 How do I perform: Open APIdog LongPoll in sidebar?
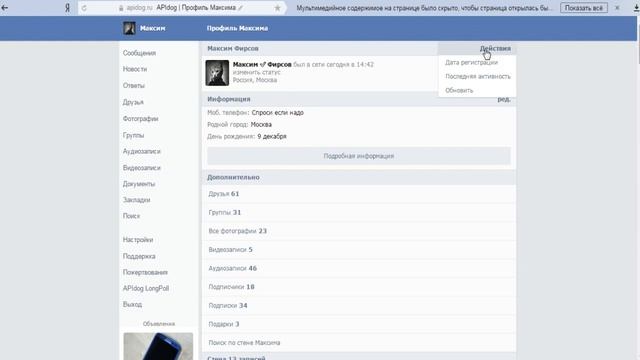[x=146, y=289]
